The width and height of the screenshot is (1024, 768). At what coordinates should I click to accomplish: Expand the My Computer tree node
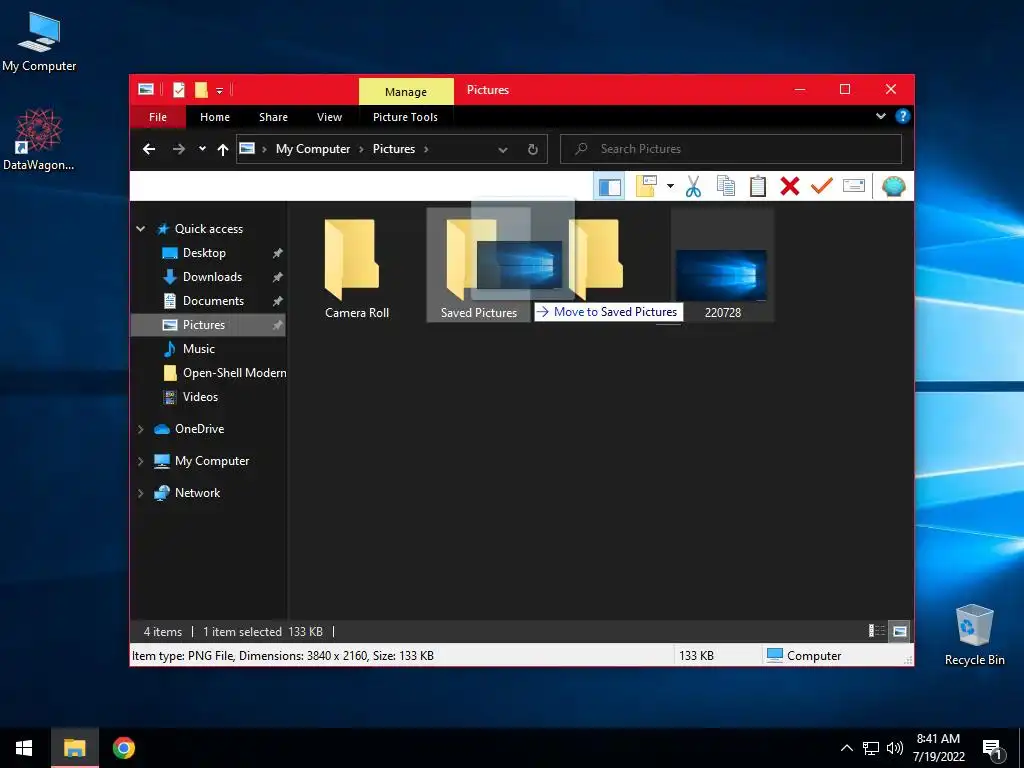(140, 461)
